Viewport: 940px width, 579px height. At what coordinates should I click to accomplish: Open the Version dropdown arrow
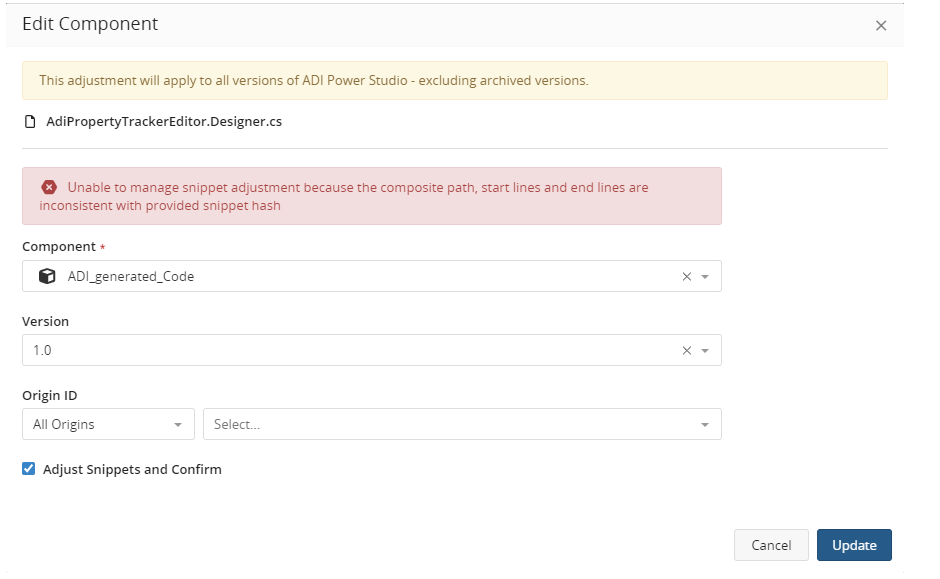705,351
